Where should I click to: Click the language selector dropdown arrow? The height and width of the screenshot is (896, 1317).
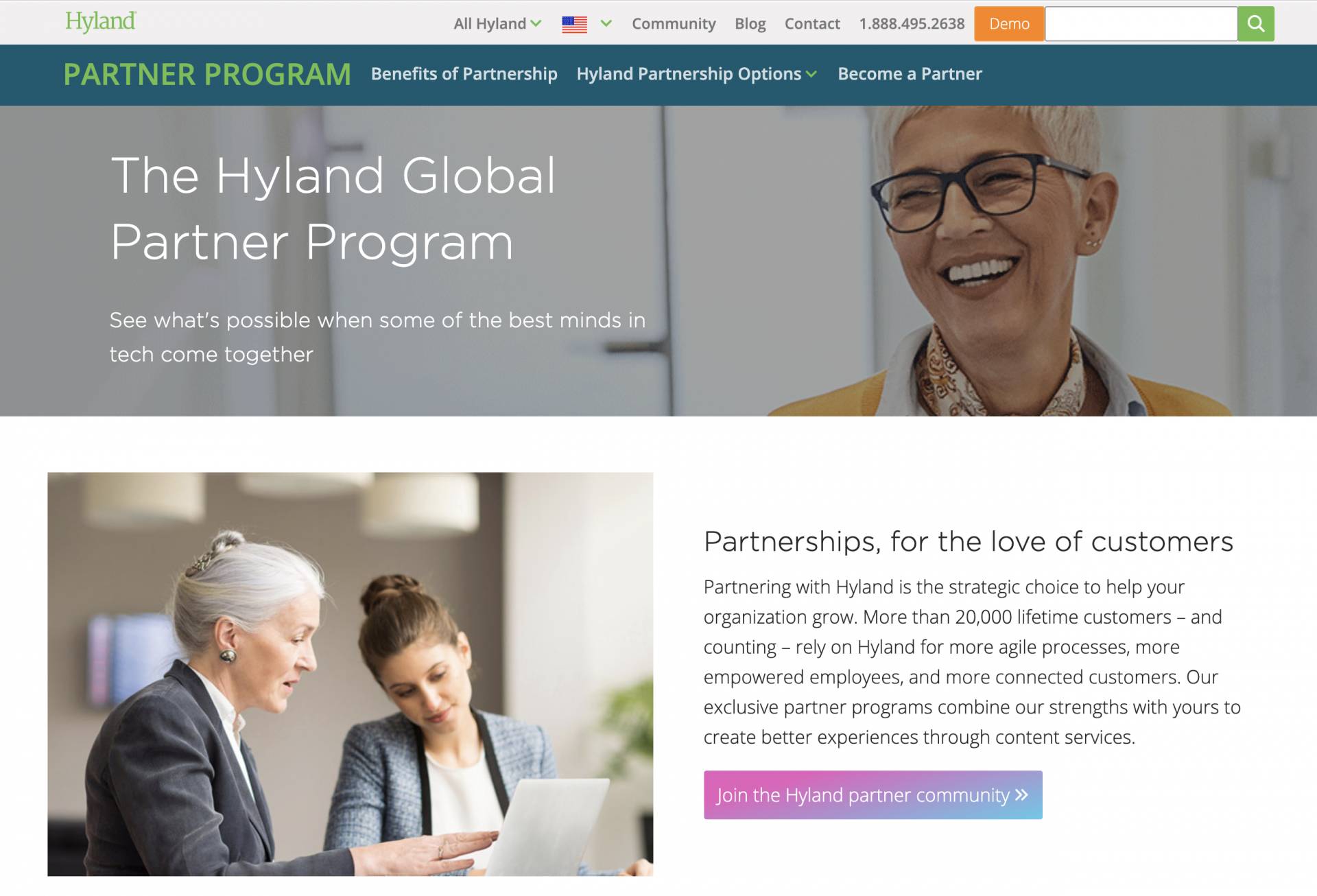[x=606, y=23]
